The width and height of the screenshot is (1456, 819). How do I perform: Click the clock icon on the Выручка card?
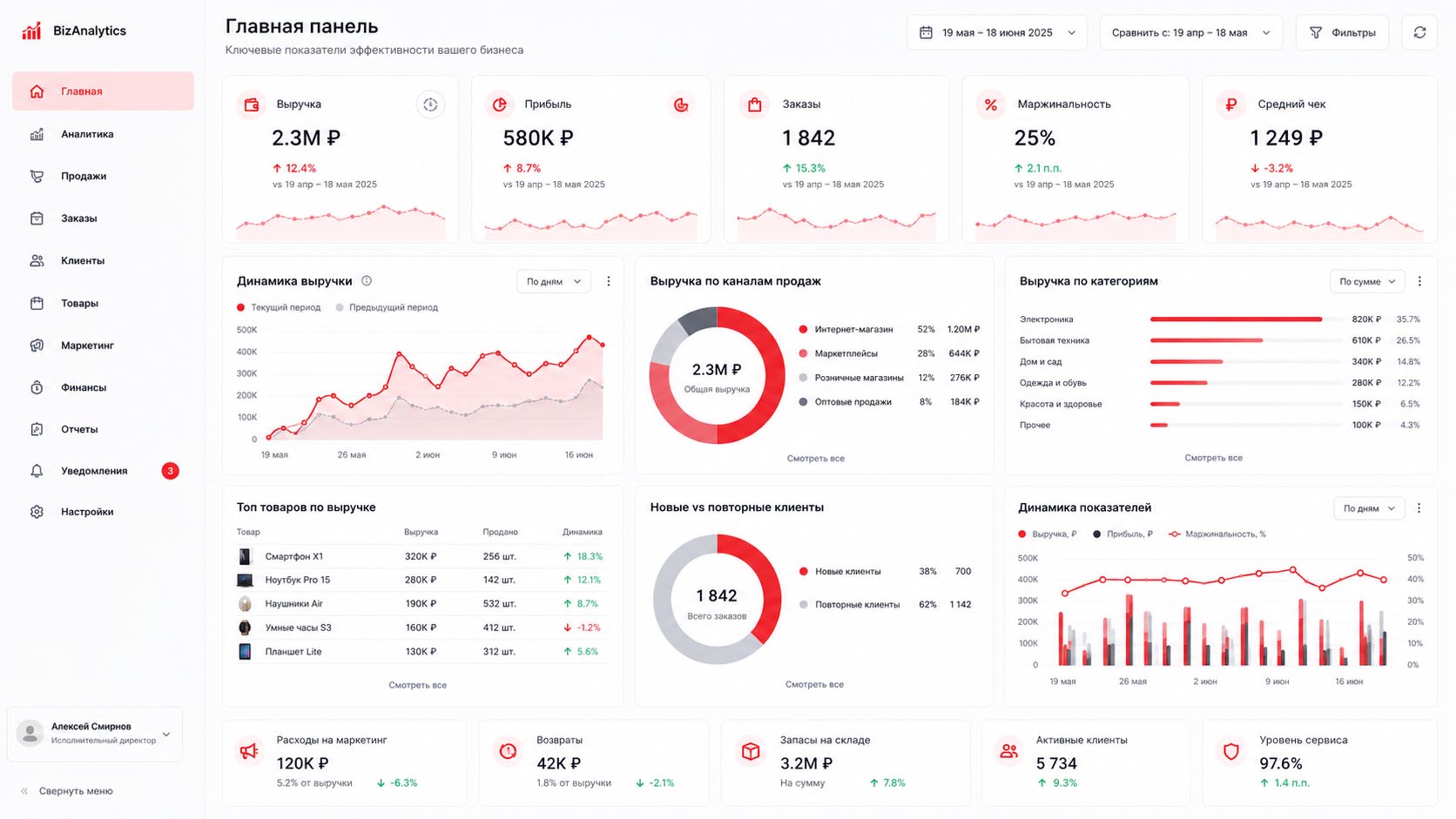pos(430,104)
